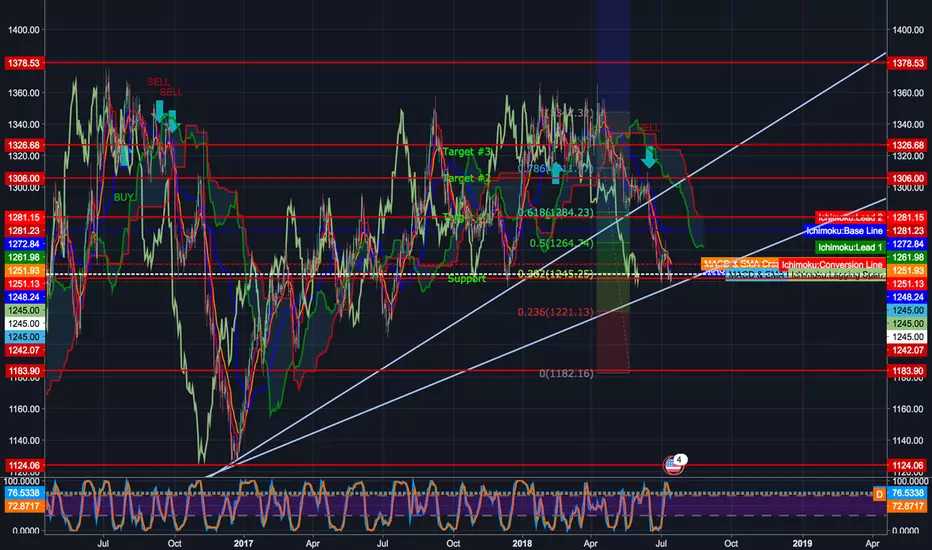Click the blue 1248.24 label on the right axis

point(907,297)
